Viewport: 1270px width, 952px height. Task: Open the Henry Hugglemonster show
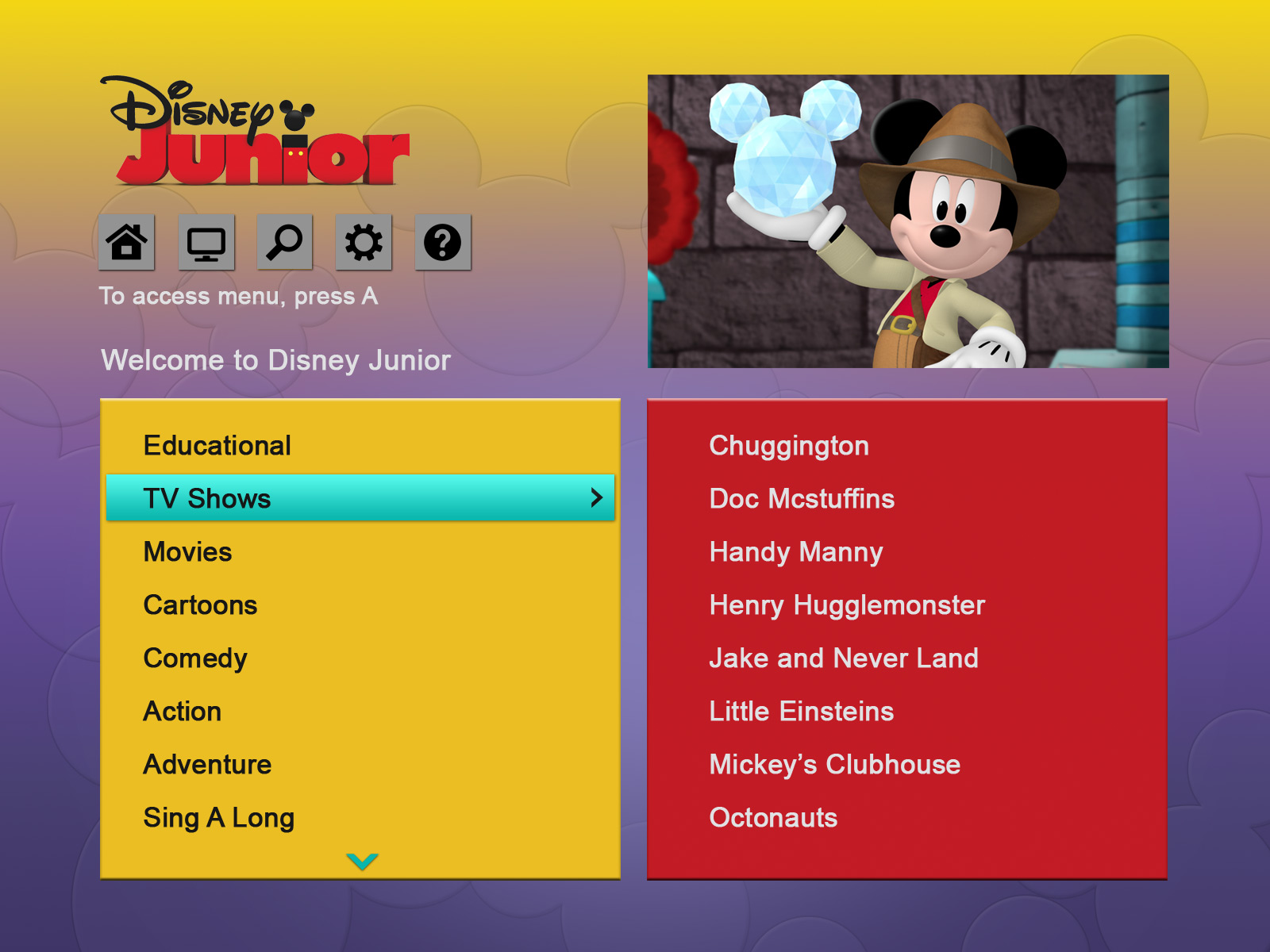tap(847, 605)
